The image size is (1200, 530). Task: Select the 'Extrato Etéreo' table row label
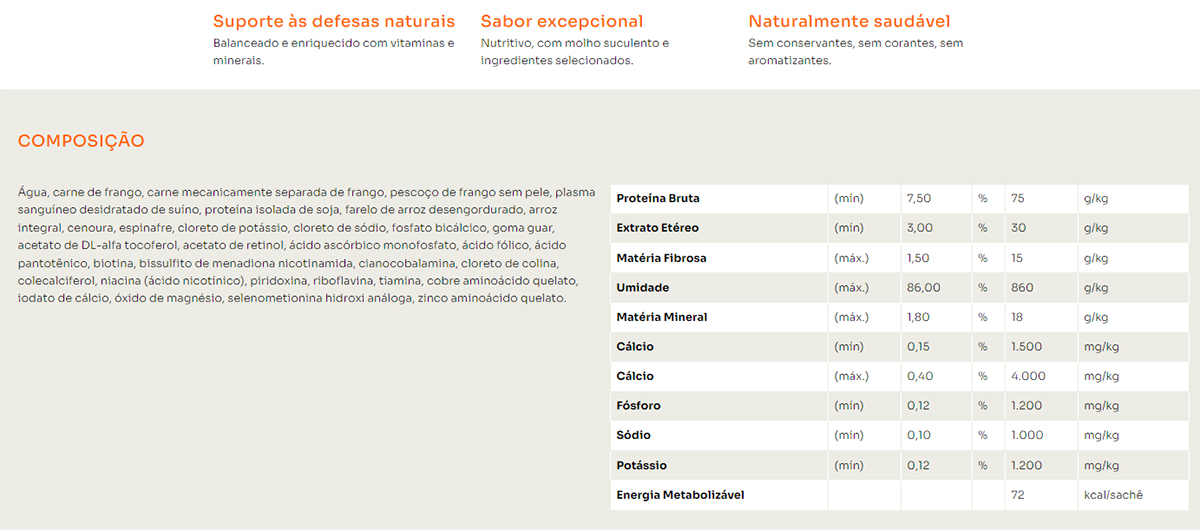(x=657, y=228)
